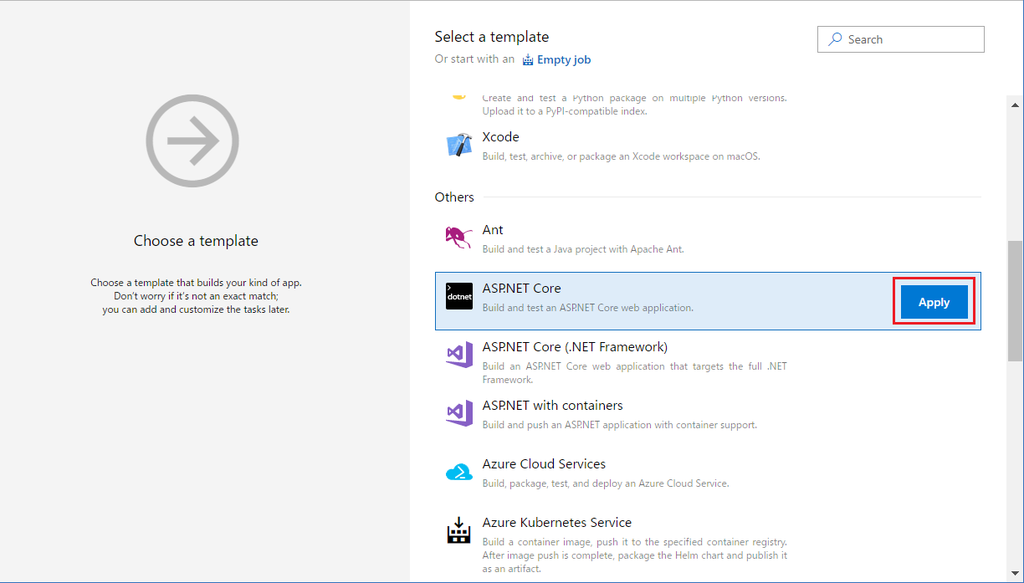Click 'targets the full .NET Framework' description
Viewport: 1024px width, 583px height.
click(x=635, y=373)
